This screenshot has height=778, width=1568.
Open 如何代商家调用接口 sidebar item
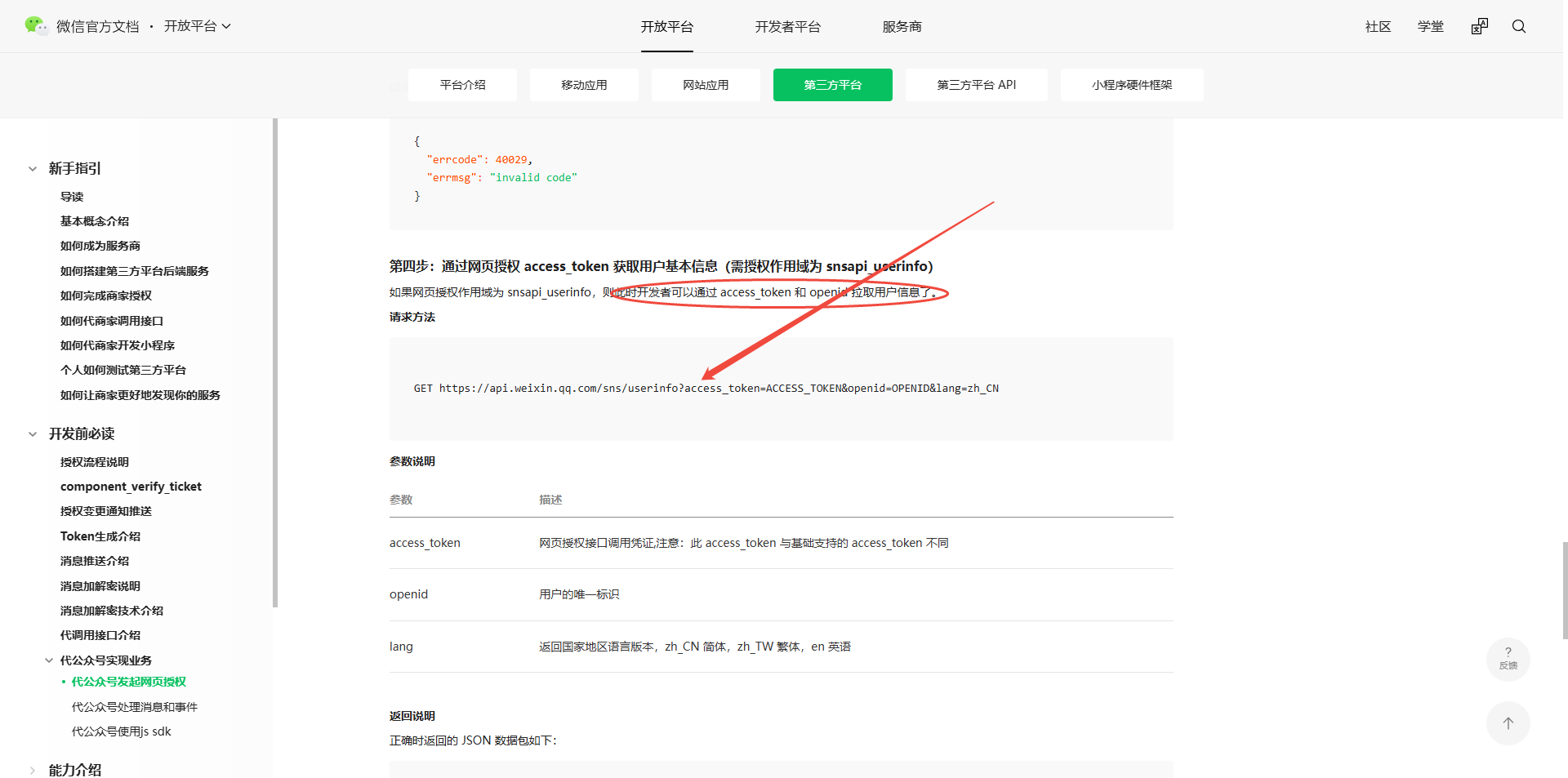pos(112,321)
